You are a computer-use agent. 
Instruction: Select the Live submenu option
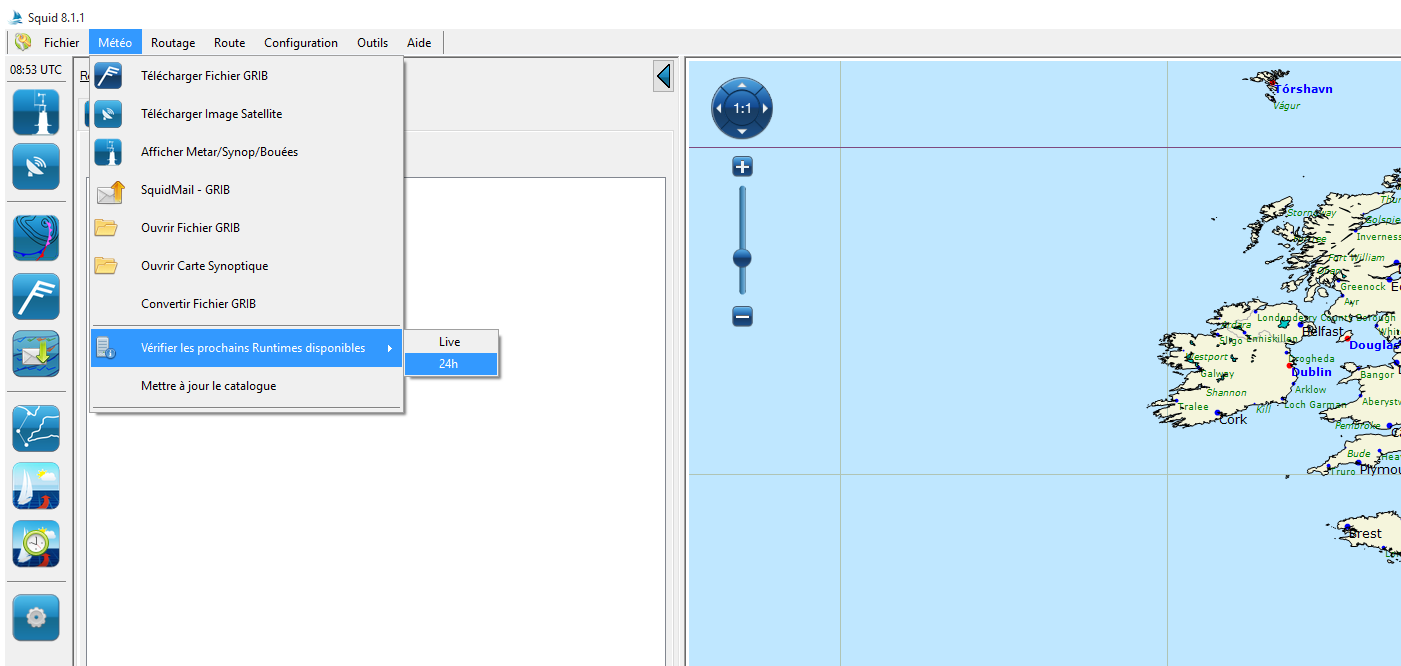[449, 342]
